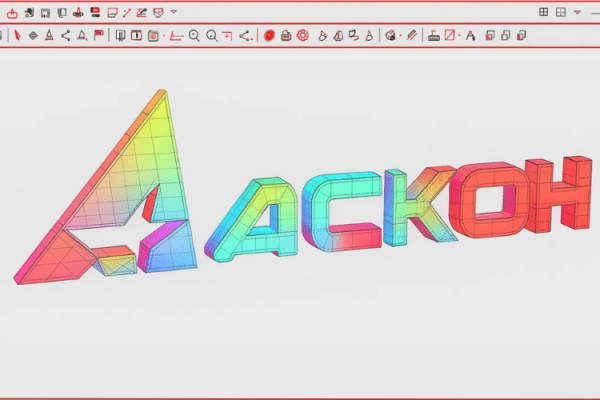Click the red pencil-on-lines sketch icon

(142, 13)
